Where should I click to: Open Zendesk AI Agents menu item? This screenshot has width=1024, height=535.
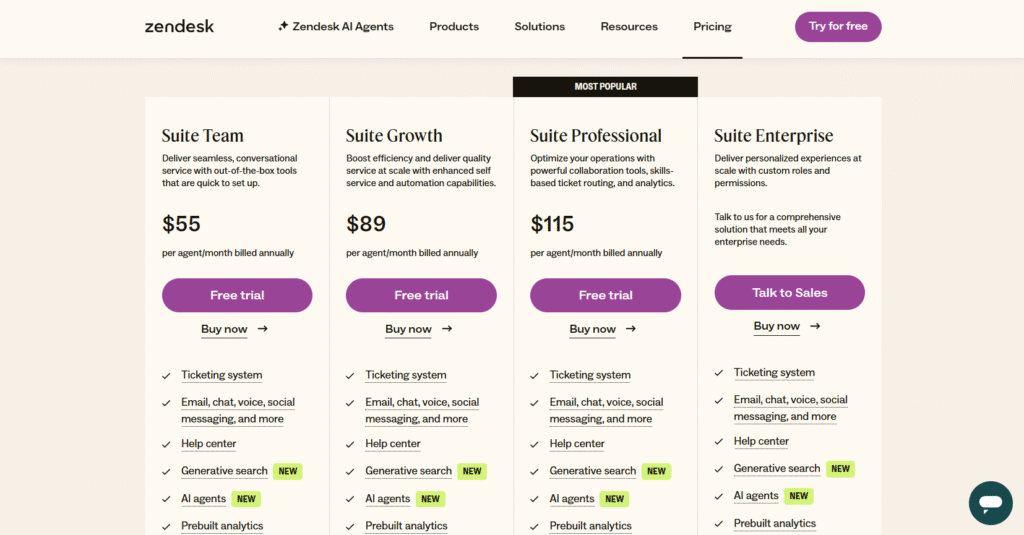click(343, 27)
